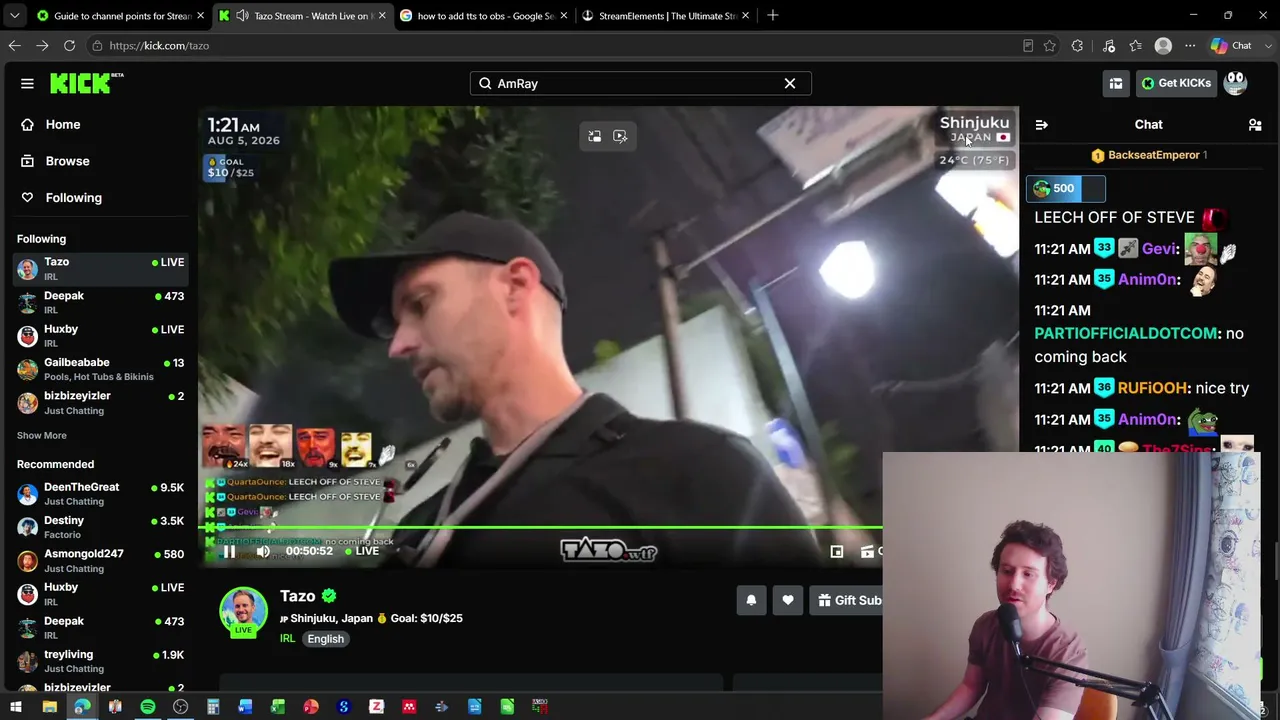Open PARTIOFFICIALDOTCOM's username in chat
This screenshot has height=720, width=1280.
(x=1125, y=333)
